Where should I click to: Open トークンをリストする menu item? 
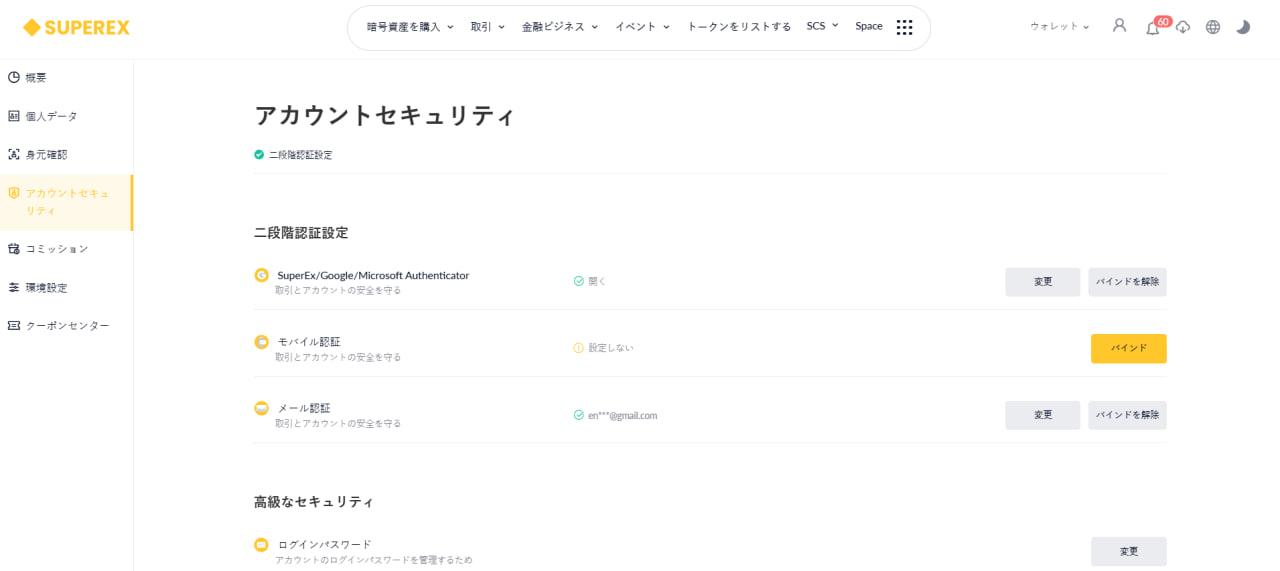tap(739, 27)
